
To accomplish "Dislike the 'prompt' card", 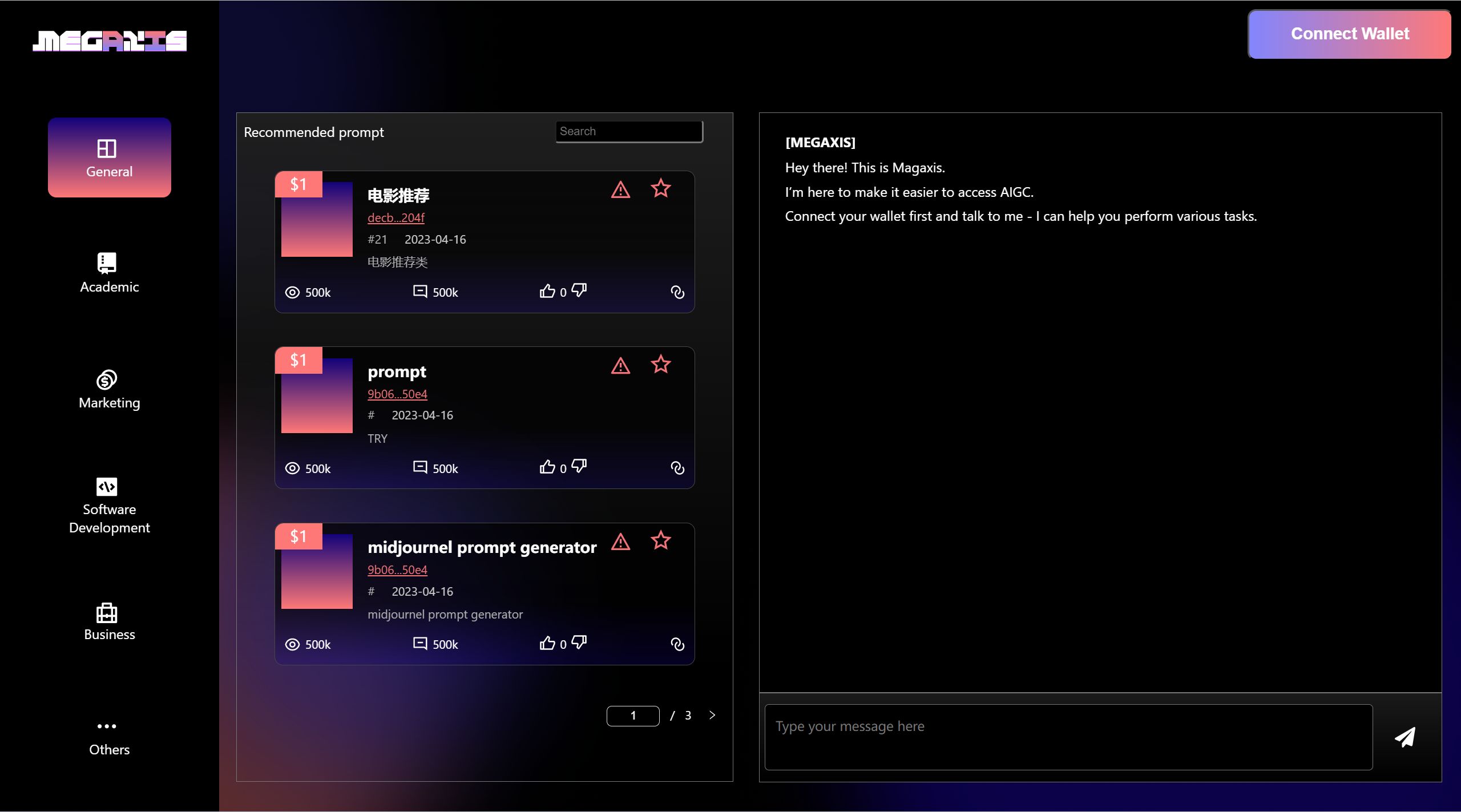I will pos(579,467).
